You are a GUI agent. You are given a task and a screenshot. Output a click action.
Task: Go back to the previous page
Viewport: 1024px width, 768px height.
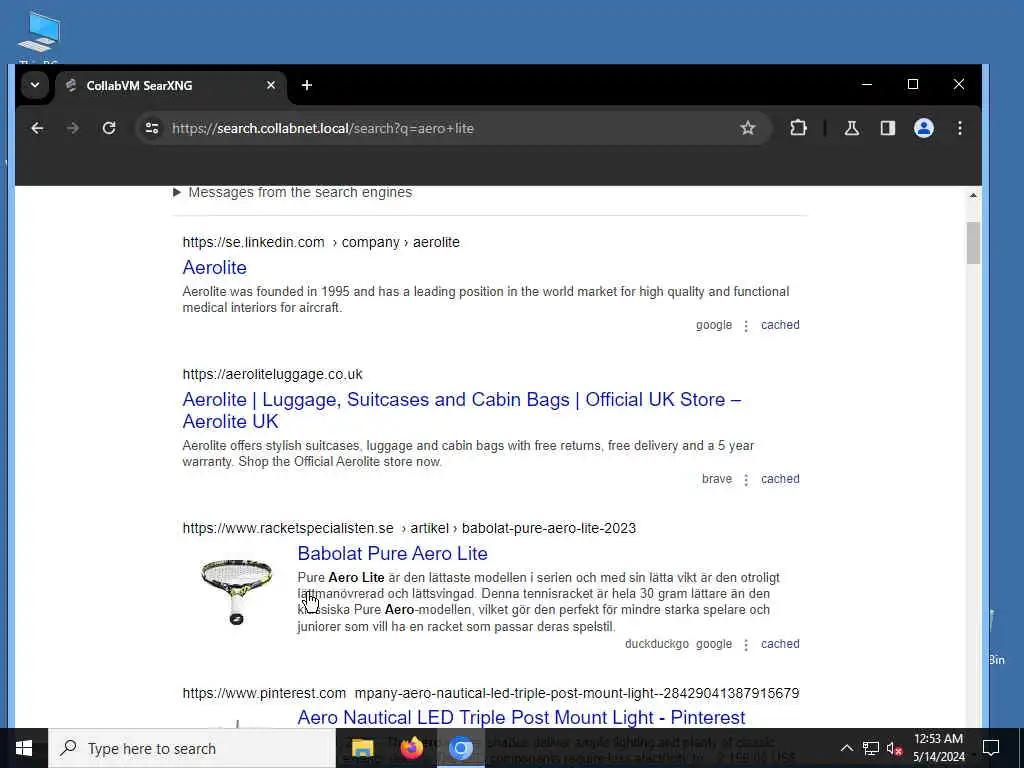pos(37,128)
